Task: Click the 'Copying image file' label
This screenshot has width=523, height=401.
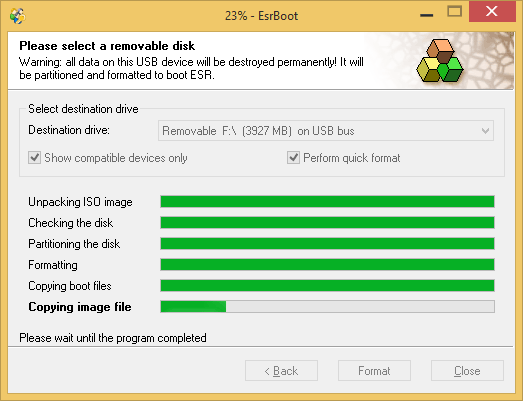Action: [80, 307]
